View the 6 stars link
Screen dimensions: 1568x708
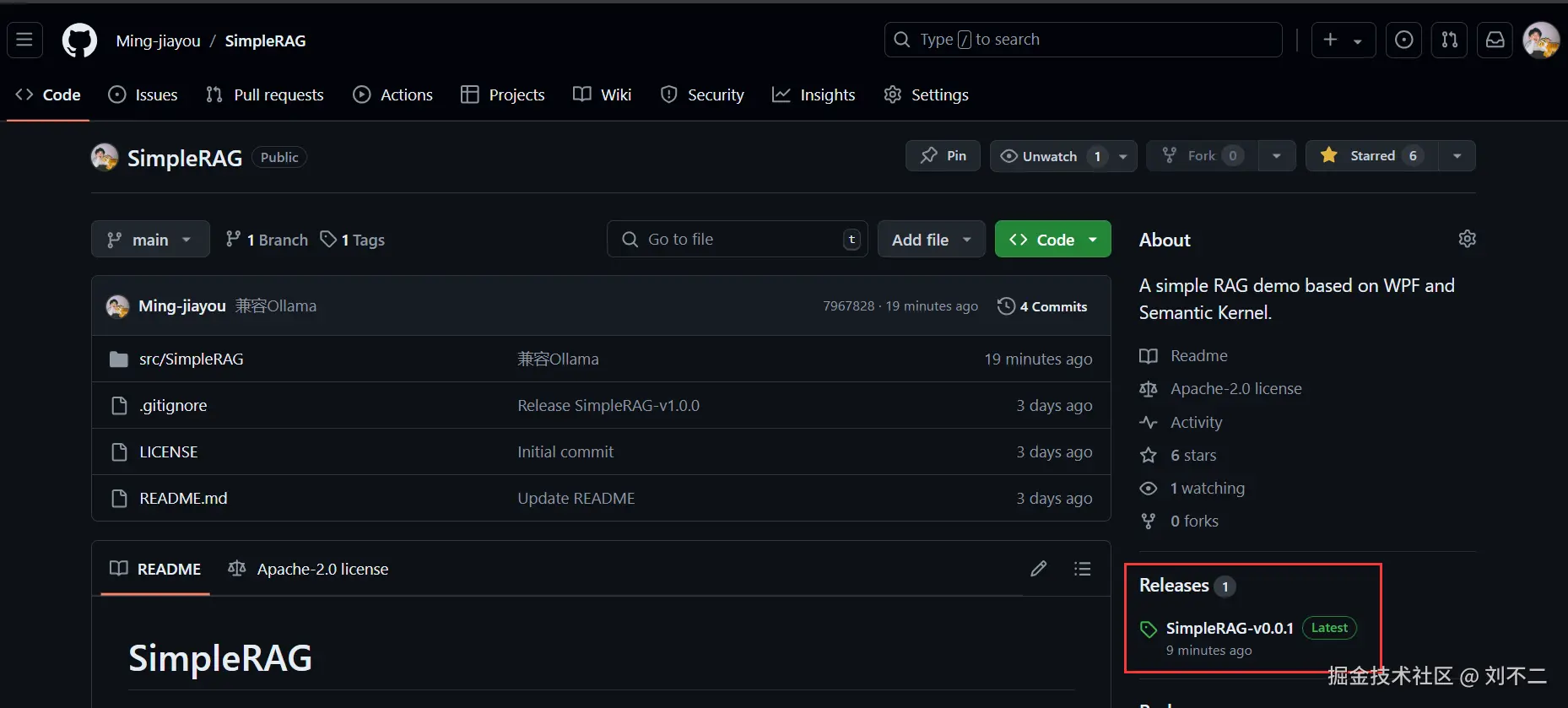1178,455
